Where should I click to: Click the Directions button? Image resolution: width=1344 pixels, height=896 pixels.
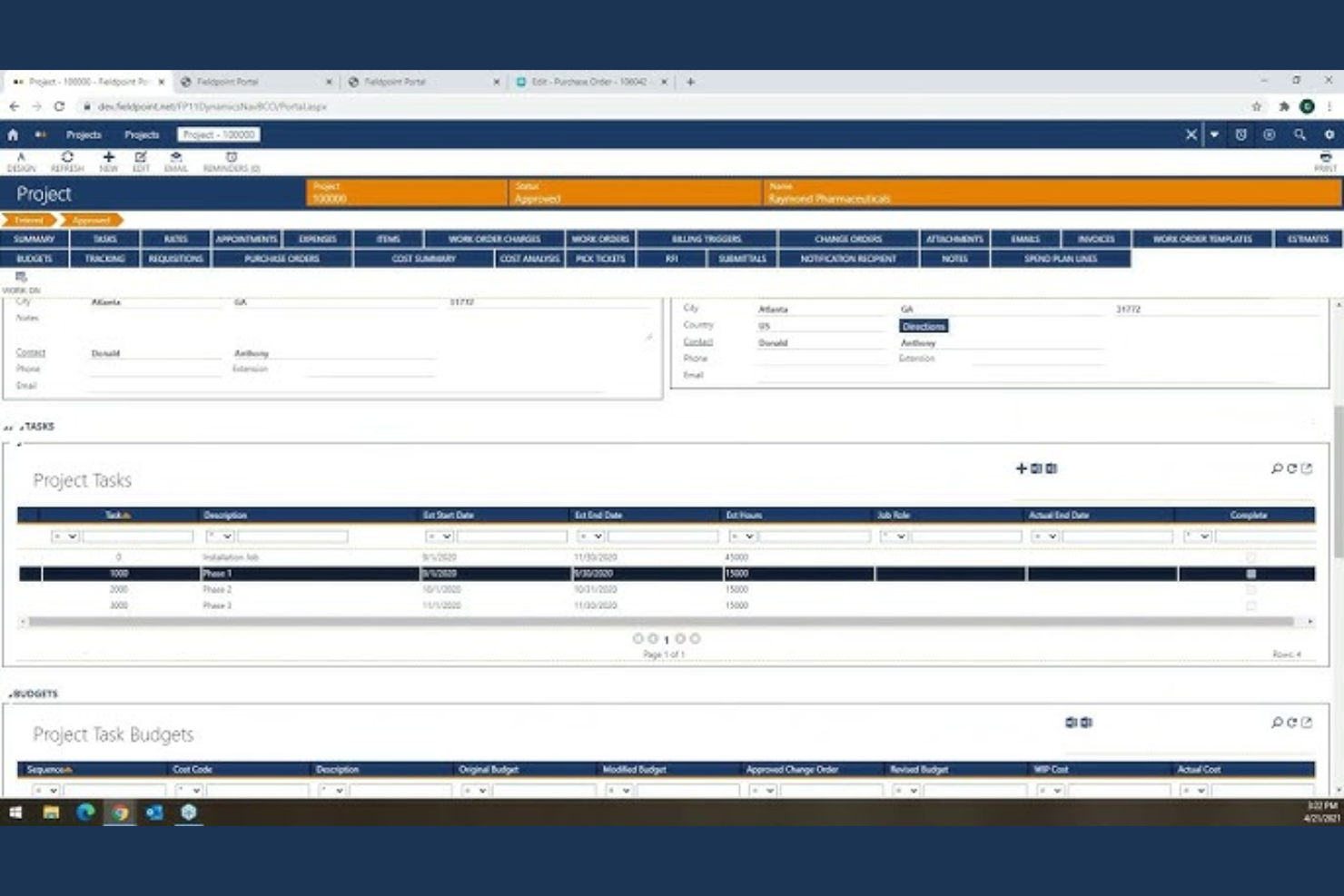[924, 326]
